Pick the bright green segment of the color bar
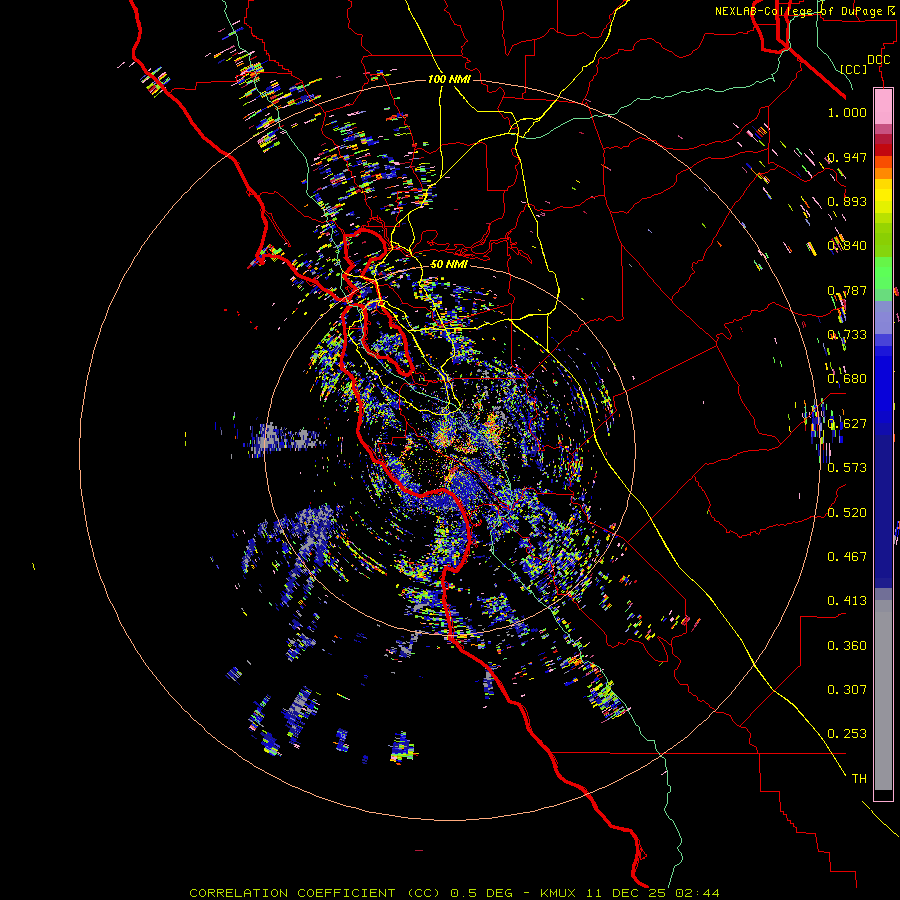The width and height of the screenshot is (900, 900). coord(883,273)
